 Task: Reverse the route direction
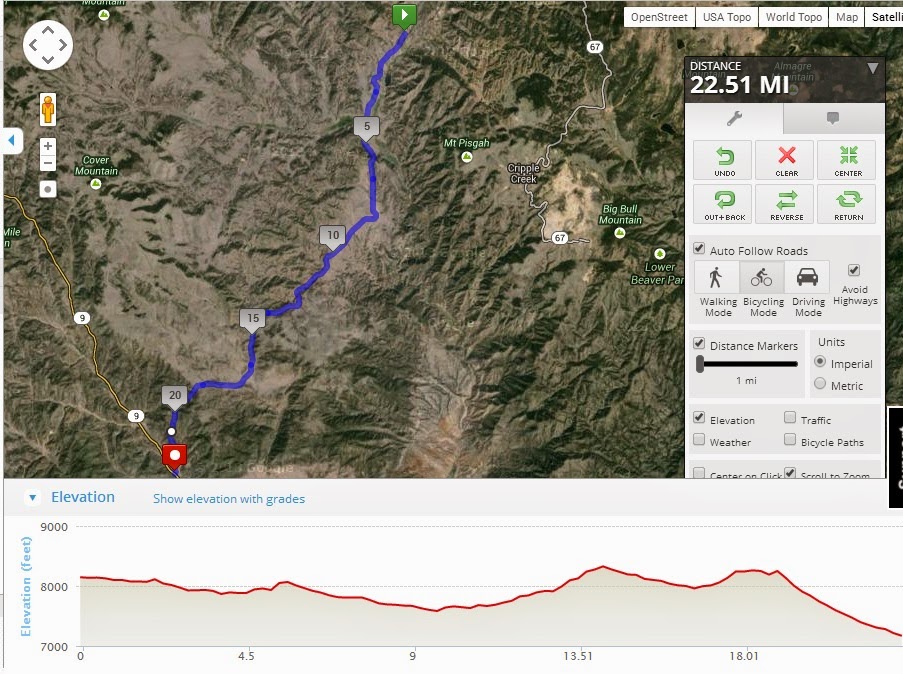pos(786,204)
